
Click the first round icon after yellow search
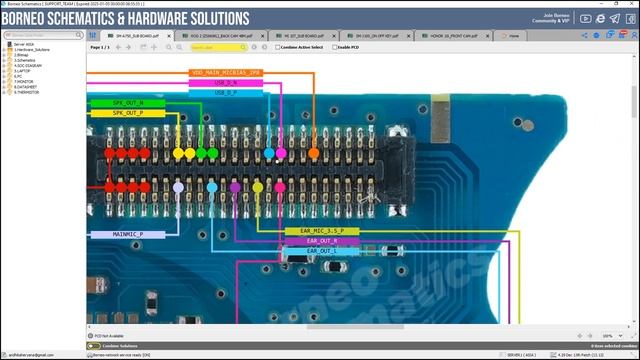point(254,47)
